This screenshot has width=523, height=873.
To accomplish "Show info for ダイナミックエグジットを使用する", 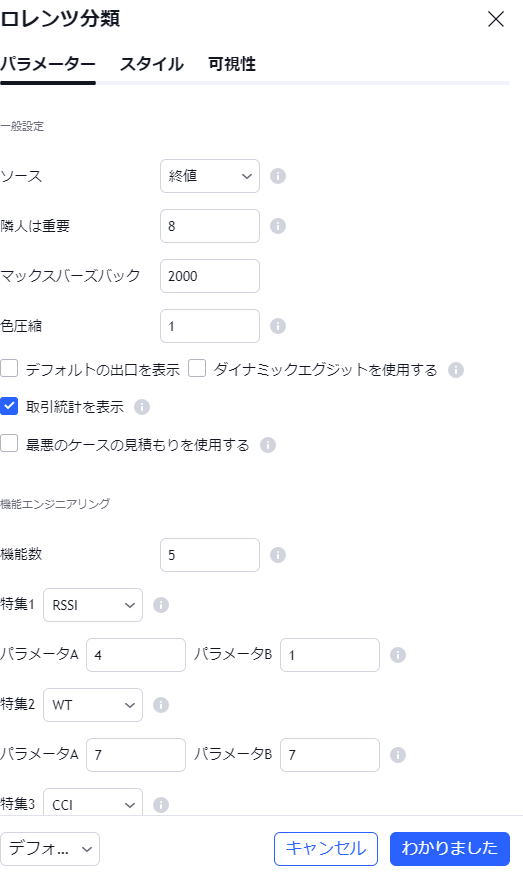I will 456,370.
